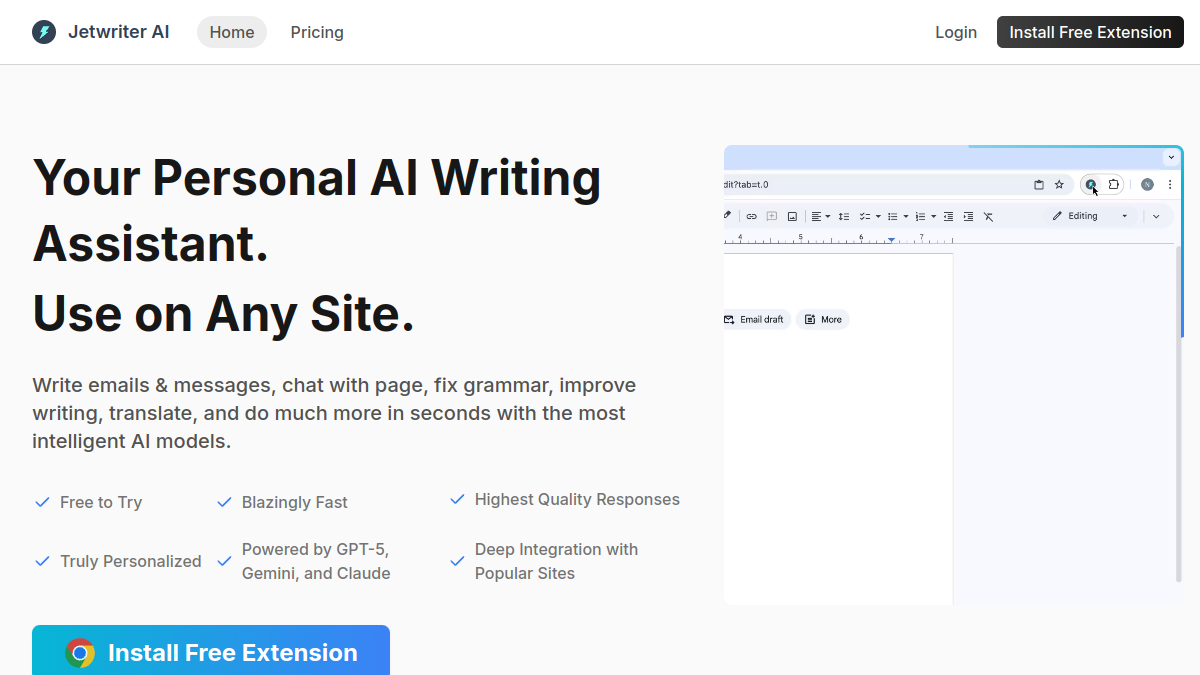Screen dimensions: 1200x675
Task: Click the Email draft chip in the demo
Action: pyautogui.click(x=756, y=320)
